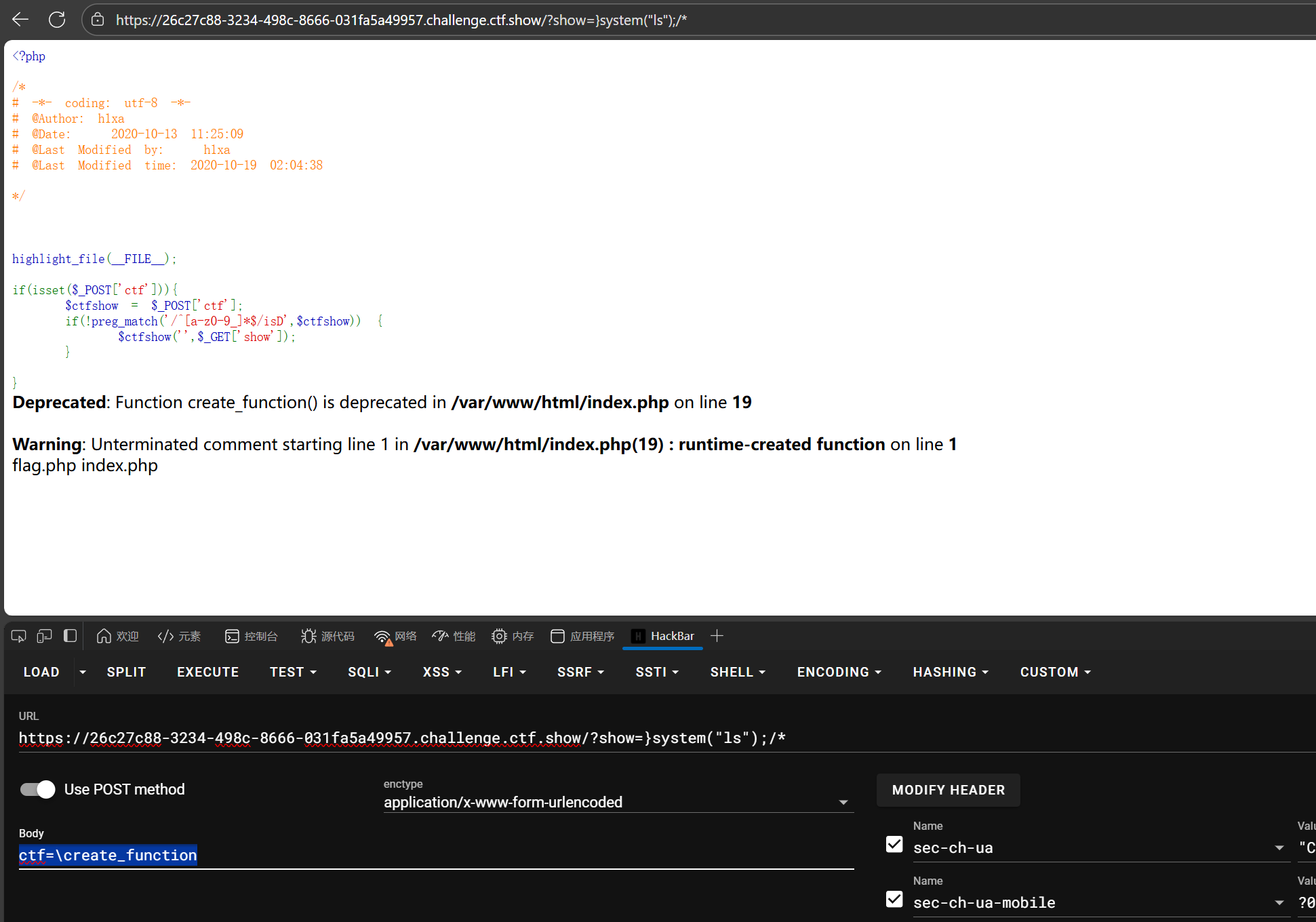Uncheck the sec-ch-ua header checkbox
Viewport: 1316px width, 922px height.
click(894, 844)
